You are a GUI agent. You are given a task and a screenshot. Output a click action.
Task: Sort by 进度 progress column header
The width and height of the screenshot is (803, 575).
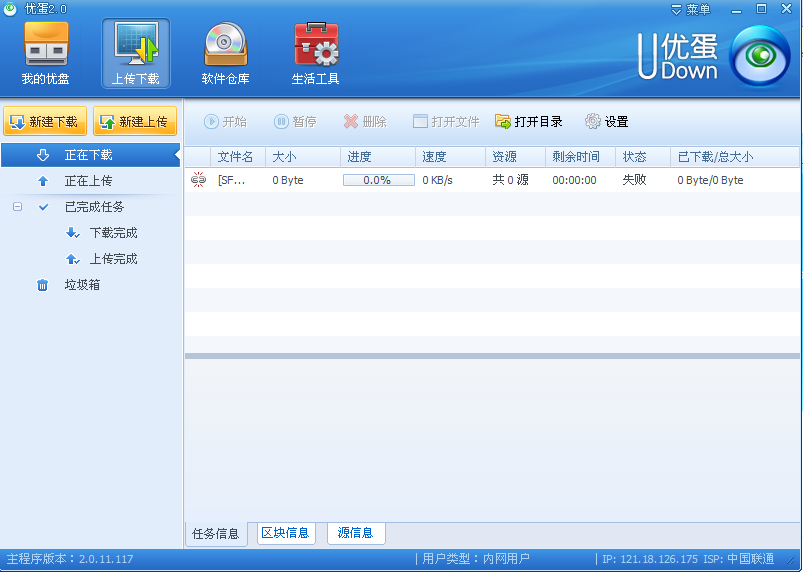click(377, 157)
